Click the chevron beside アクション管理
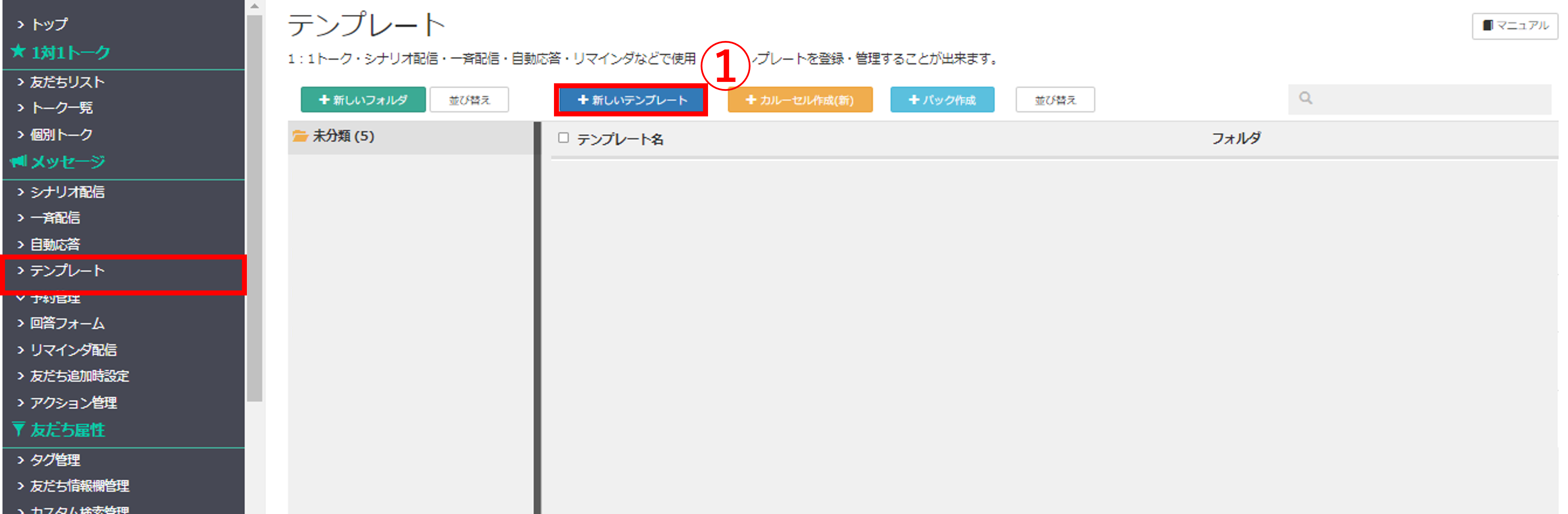The height and width of the screenshot is (514, 1568). 21,403
